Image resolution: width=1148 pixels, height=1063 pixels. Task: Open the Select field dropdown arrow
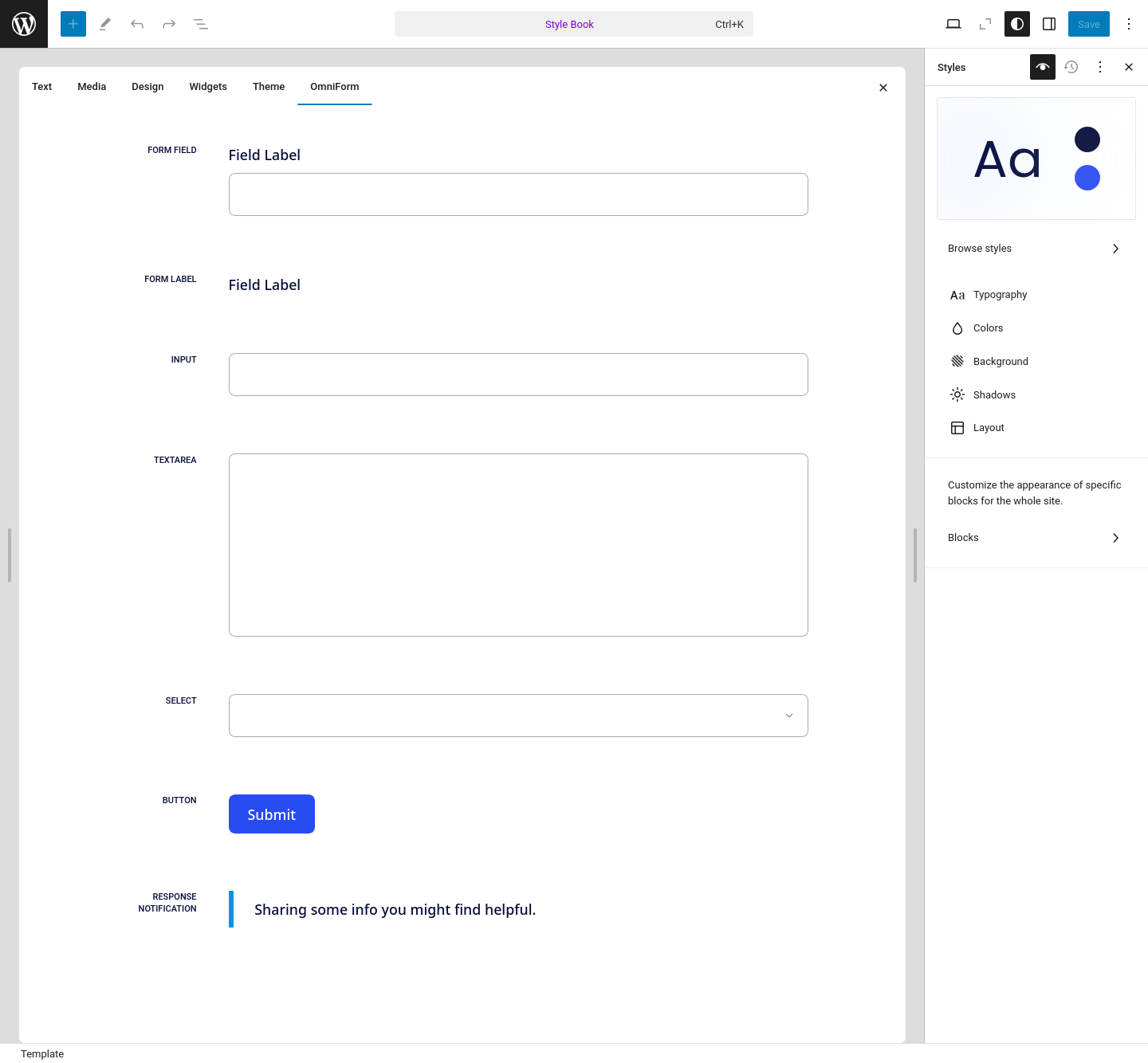pos(788,715)
